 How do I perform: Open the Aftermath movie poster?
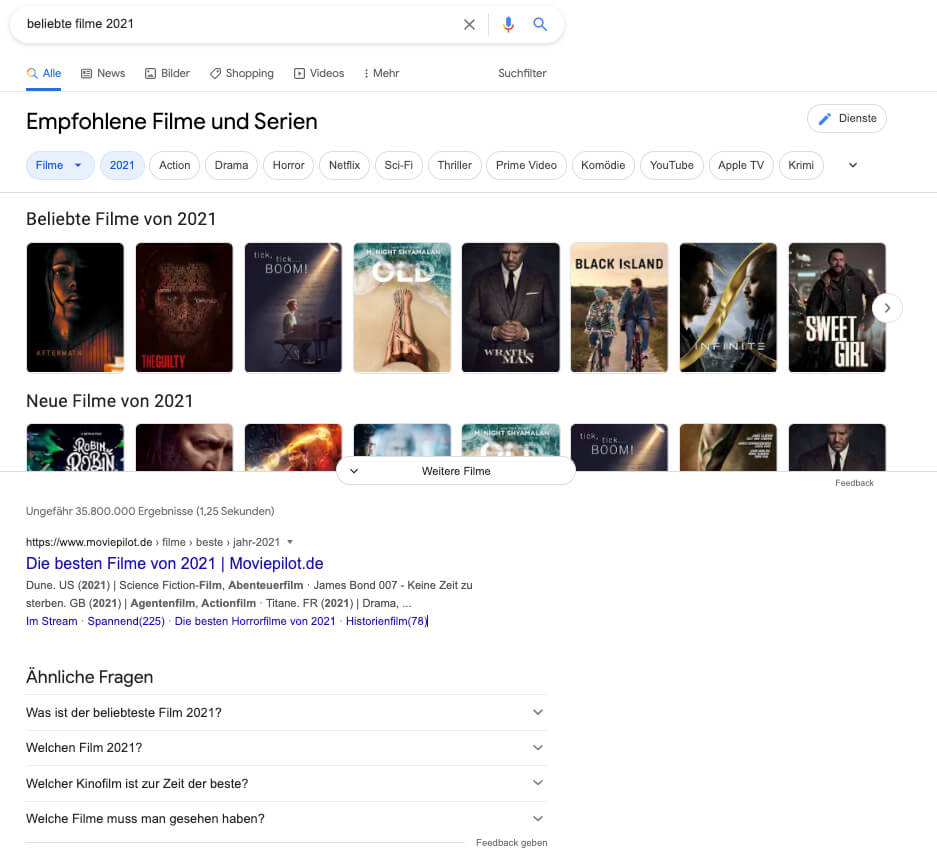click(x=75, y=307)
